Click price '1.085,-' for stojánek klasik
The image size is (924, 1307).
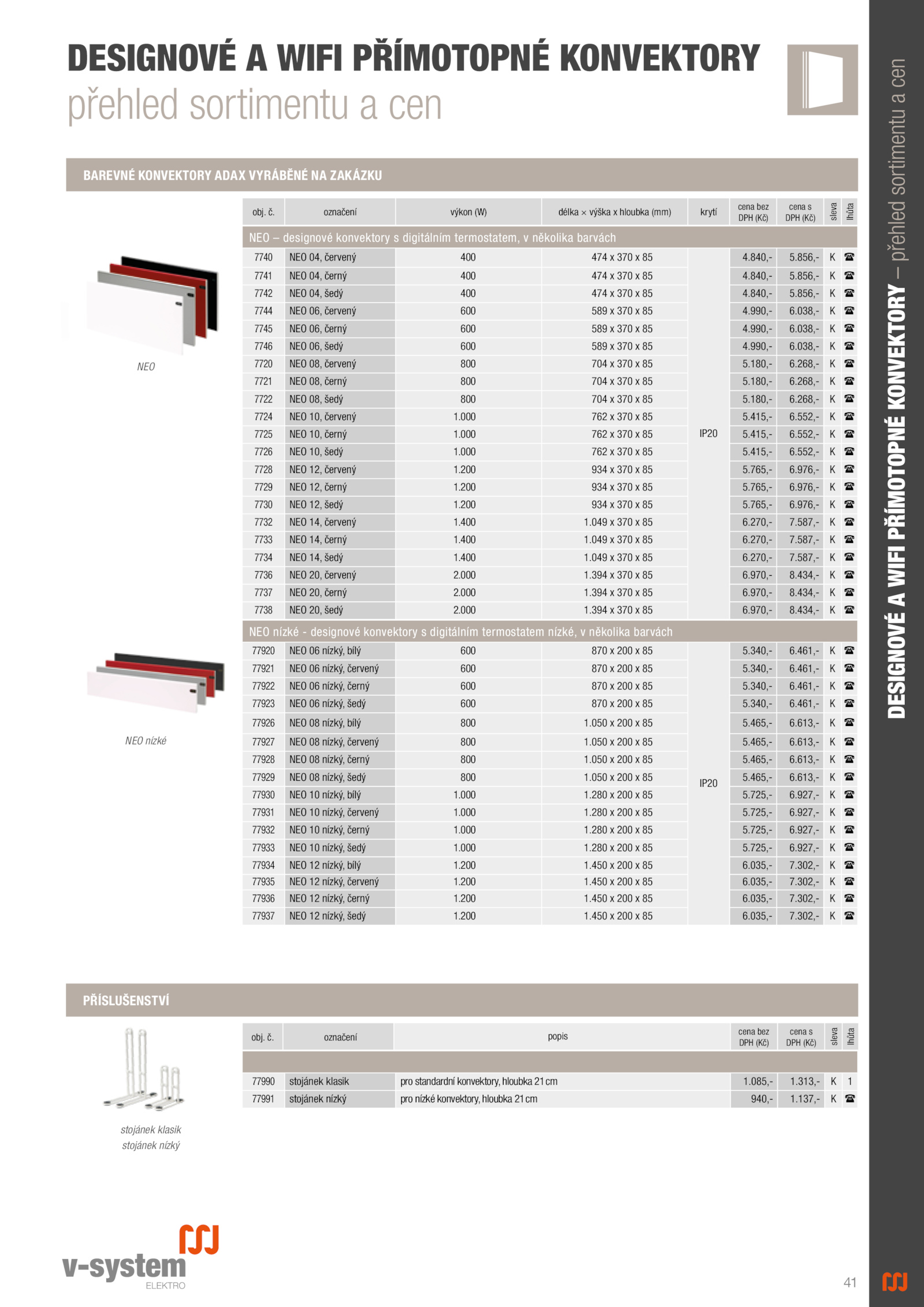[x=758, y=1081]
